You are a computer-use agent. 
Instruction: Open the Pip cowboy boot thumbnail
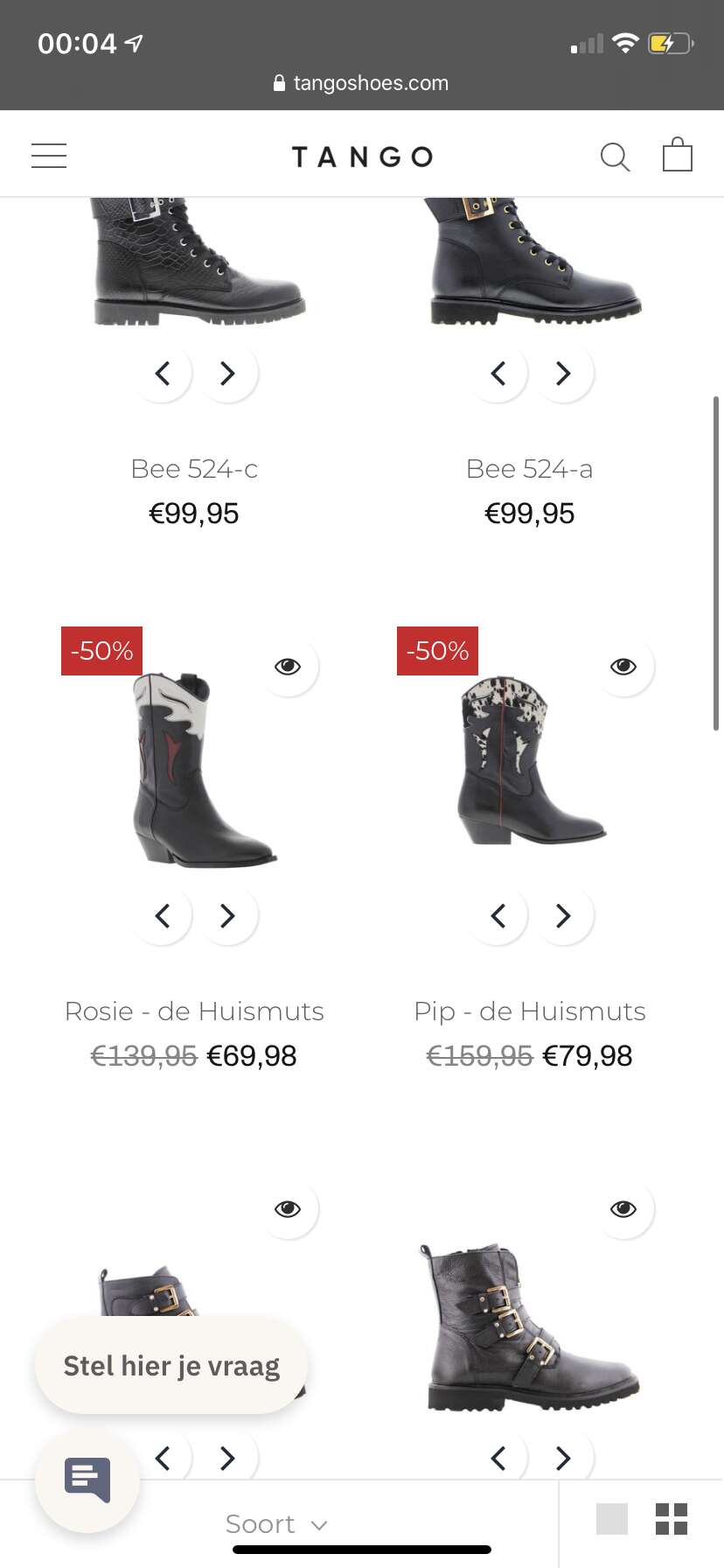[x=530, y=759]
